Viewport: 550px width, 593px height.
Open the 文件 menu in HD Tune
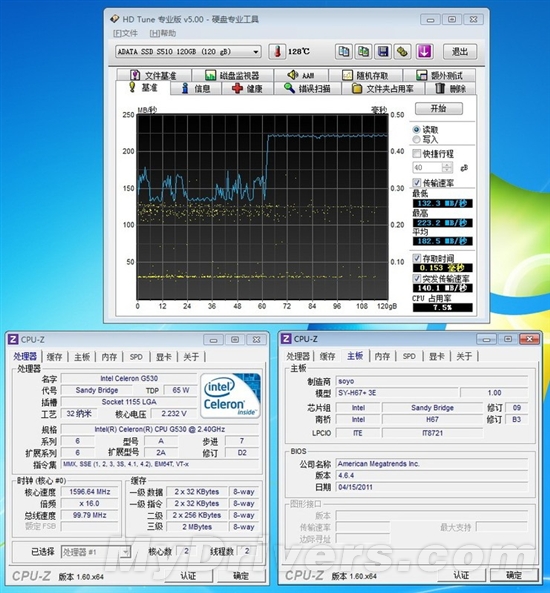point(126,33)
